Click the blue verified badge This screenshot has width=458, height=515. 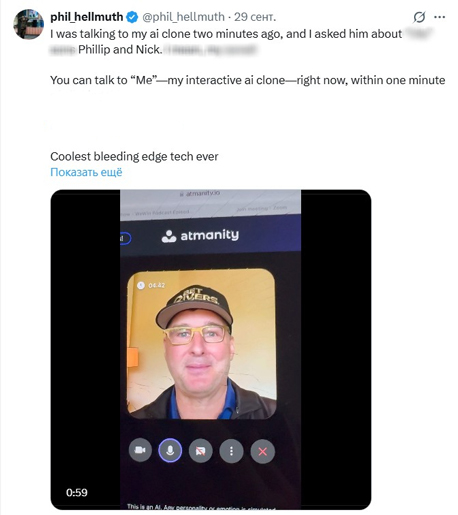[x=132, y=17]
